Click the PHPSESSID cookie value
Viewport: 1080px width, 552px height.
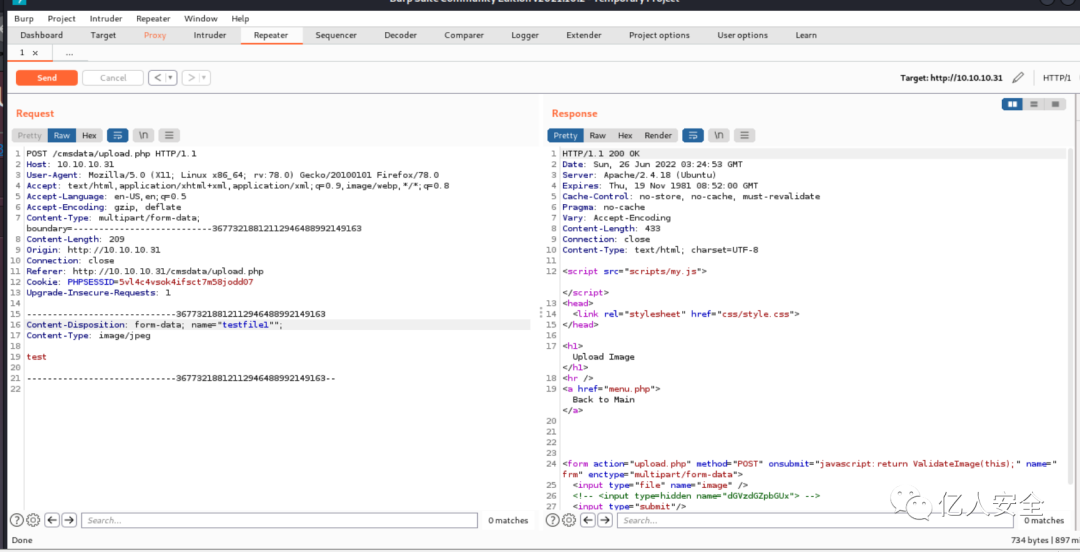(x=186, y=282)
